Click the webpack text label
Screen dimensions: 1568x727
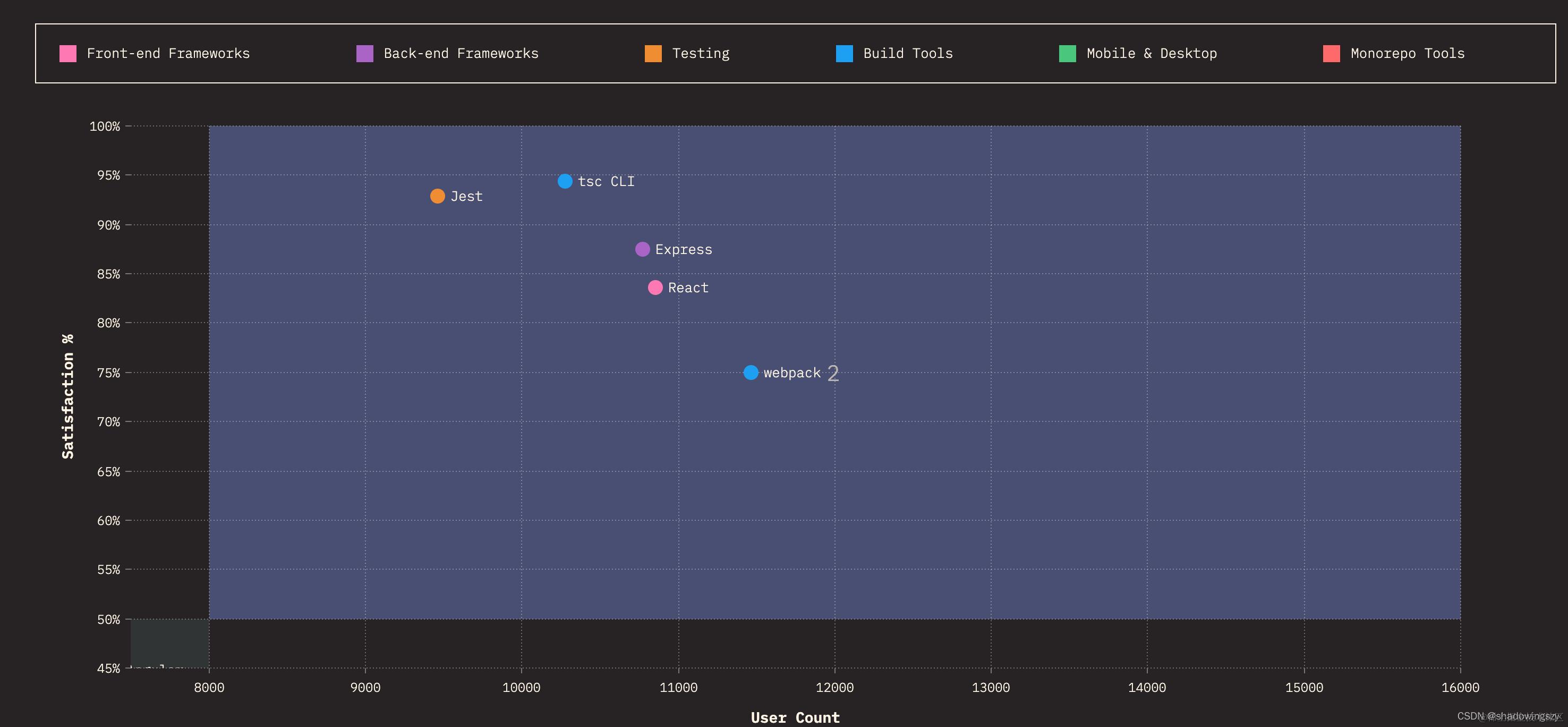[x=792, y=373]
